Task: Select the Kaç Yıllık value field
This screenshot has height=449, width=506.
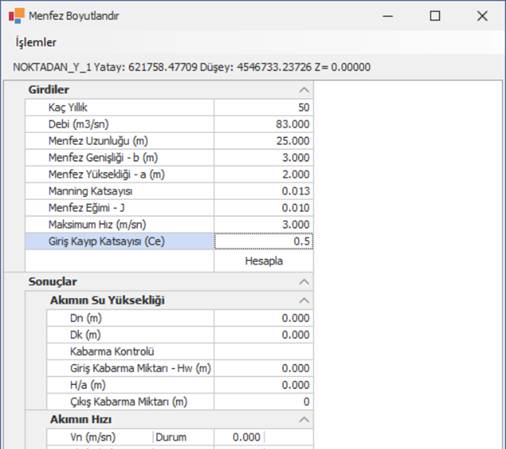Action: pos(264,107)
